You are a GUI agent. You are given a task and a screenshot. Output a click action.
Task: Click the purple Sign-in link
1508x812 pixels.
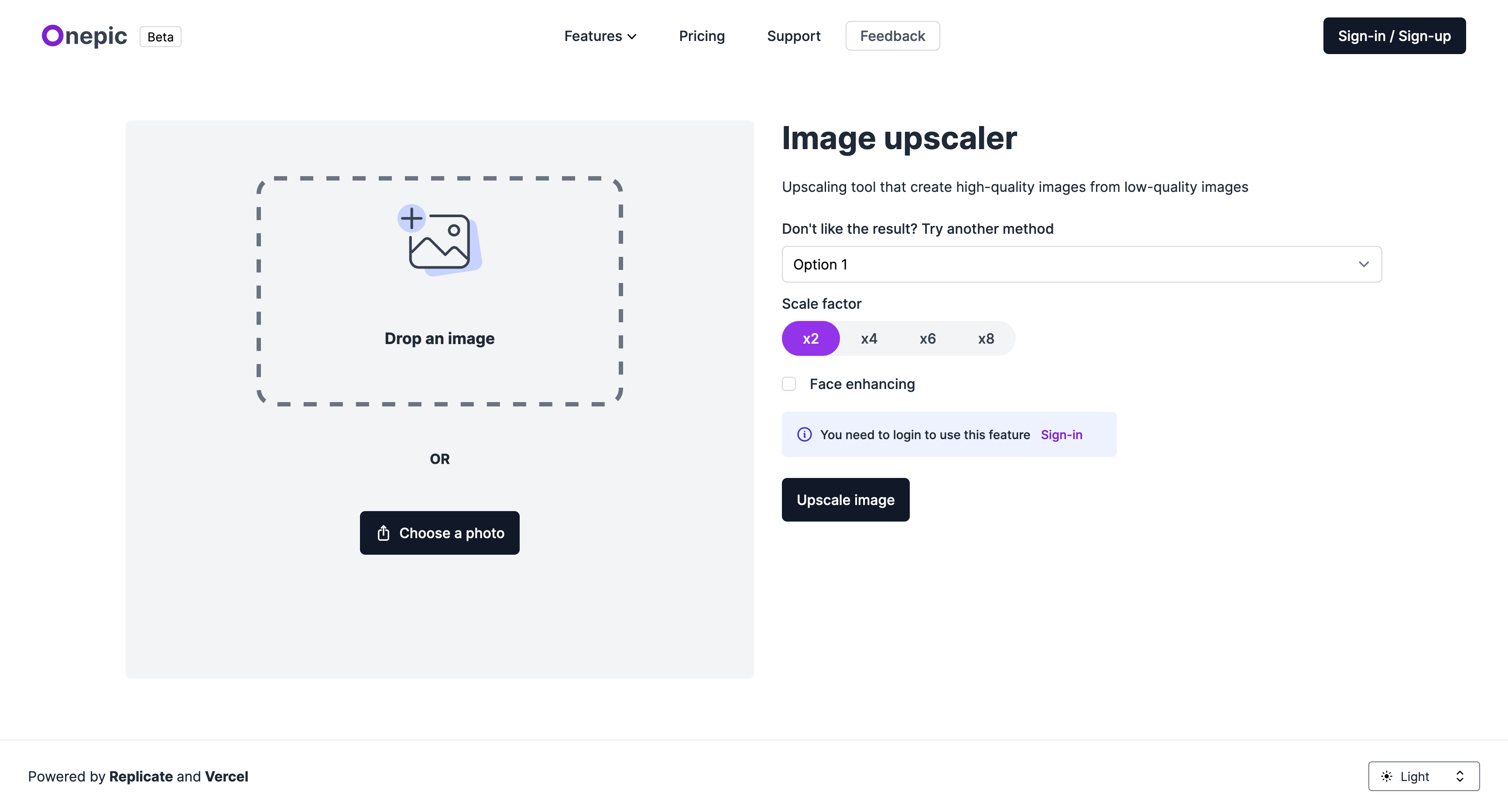(1061, 435)
